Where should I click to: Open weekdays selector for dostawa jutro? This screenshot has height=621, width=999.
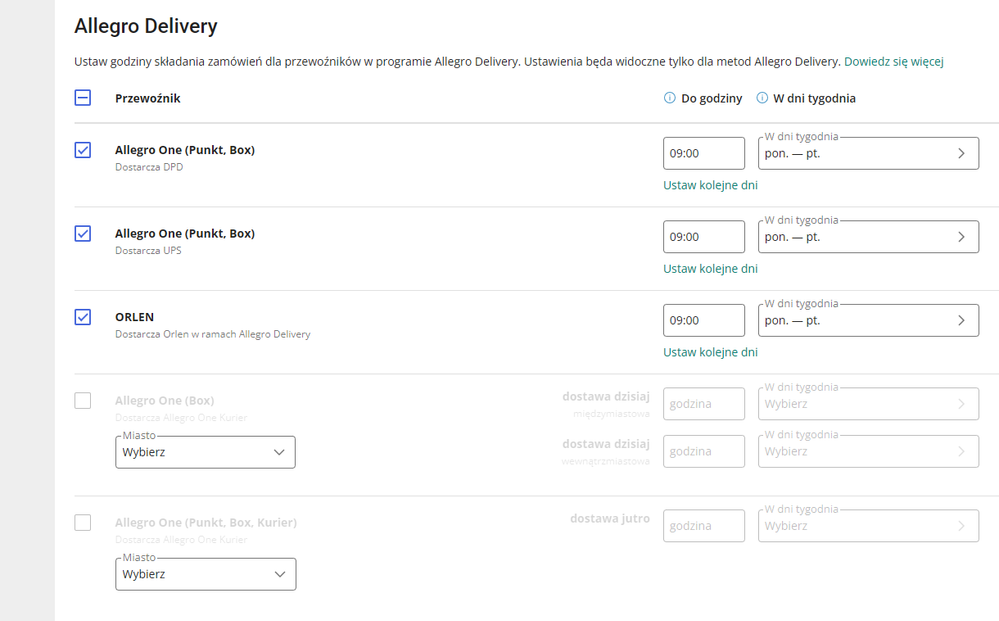pyautogui.click(x=868, y=526)
